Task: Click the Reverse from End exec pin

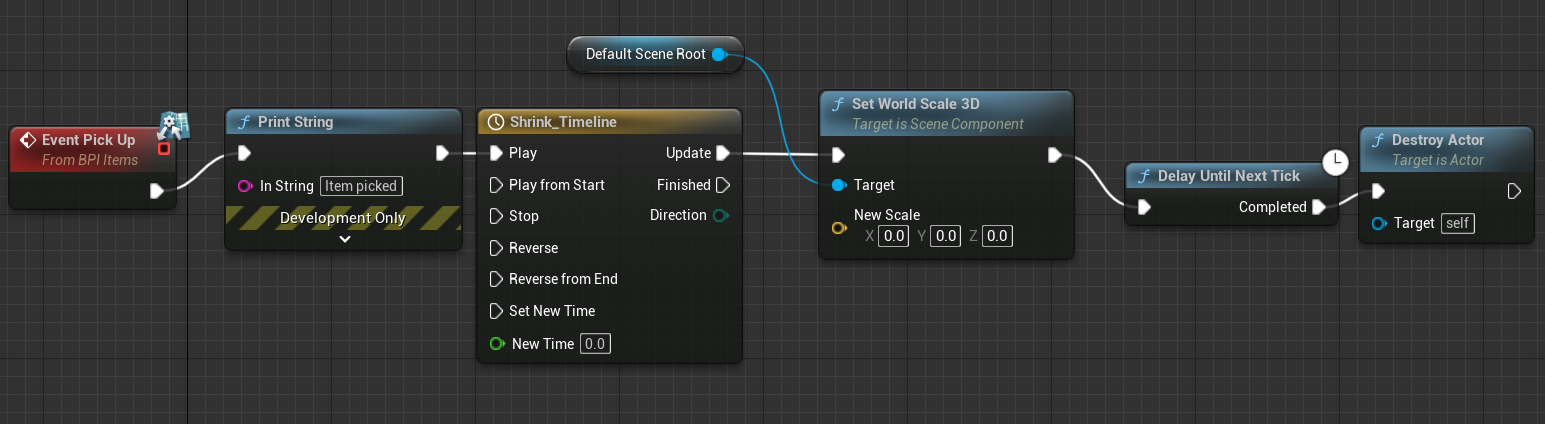Action: (x=497, y=279)
